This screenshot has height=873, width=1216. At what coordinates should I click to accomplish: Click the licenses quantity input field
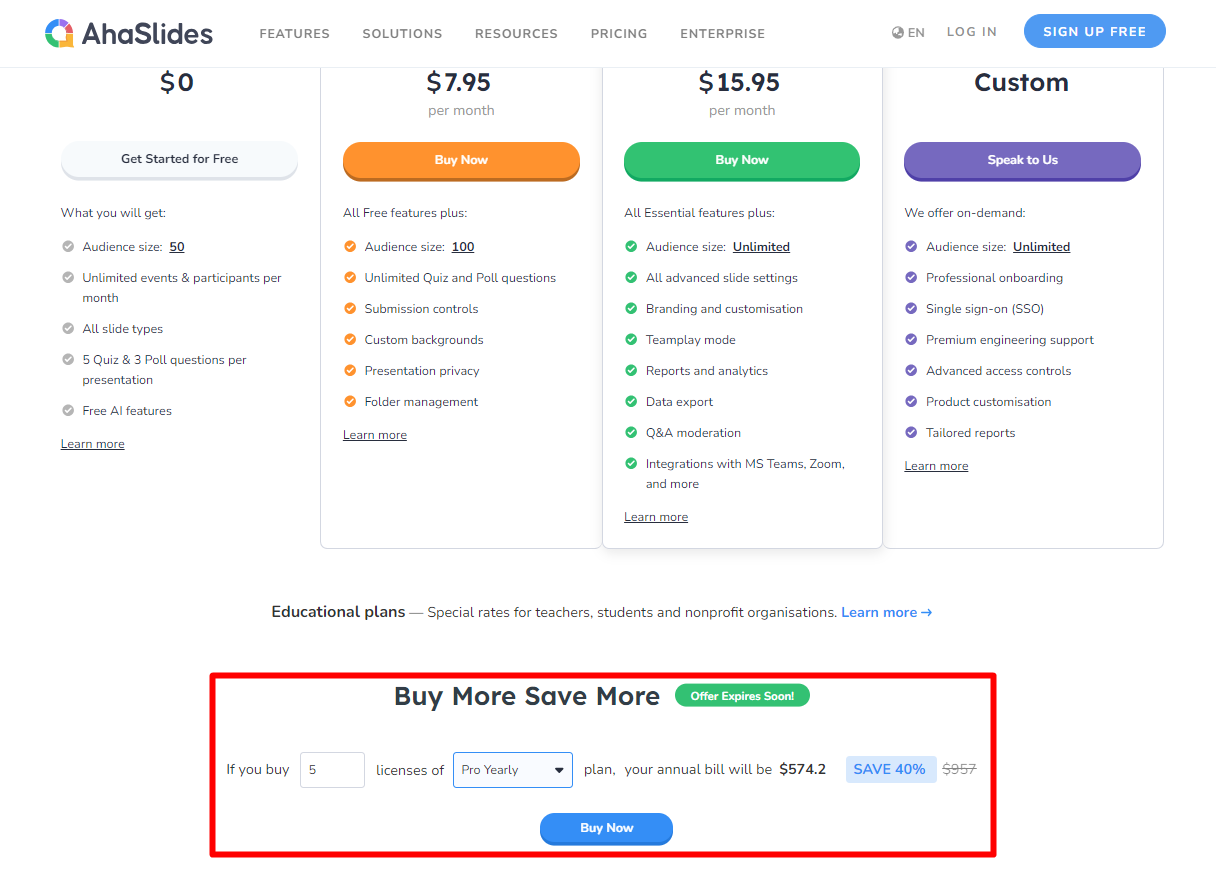coord(332,770)
